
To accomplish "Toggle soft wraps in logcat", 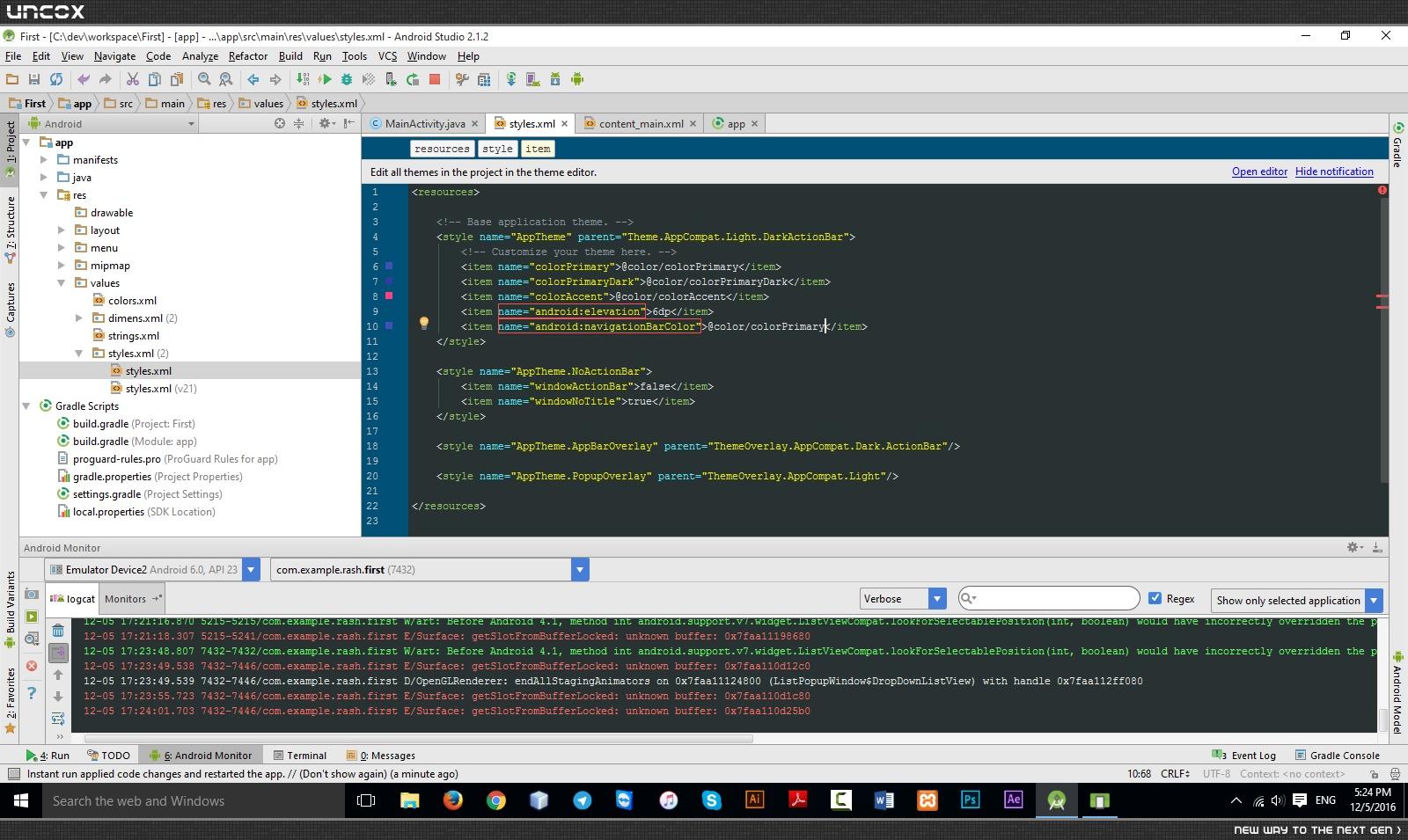I will 58,719.
